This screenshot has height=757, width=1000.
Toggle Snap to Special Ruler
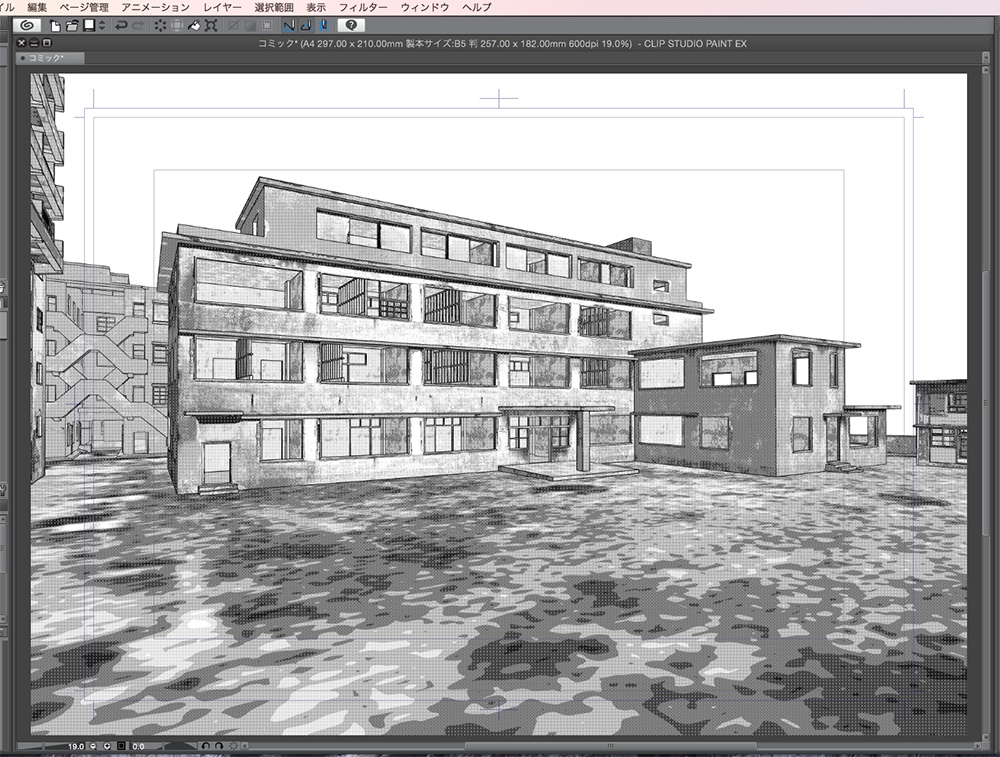(x=306, y=26)
